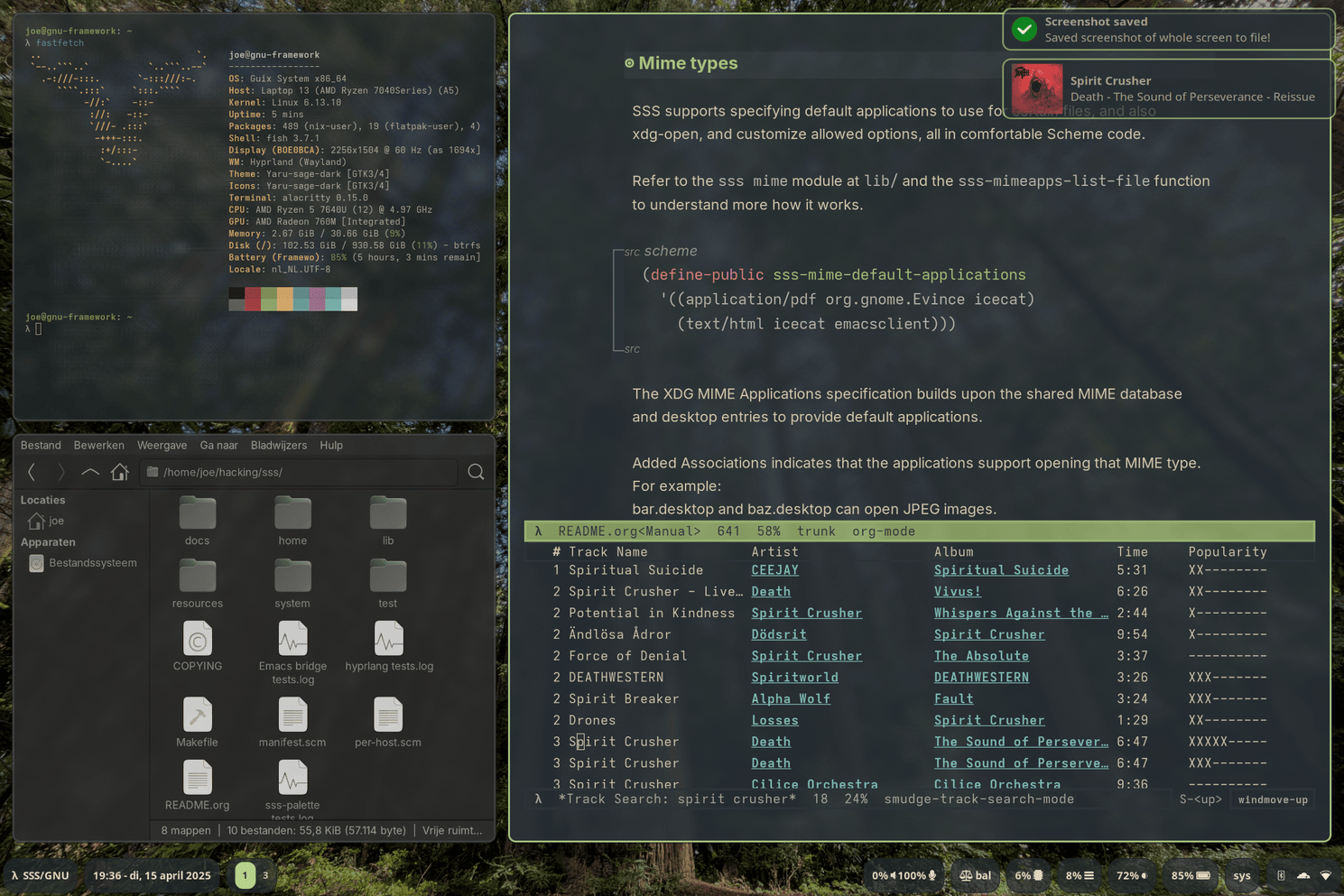Switch to workspace 3 in the bar

point(265,875)
